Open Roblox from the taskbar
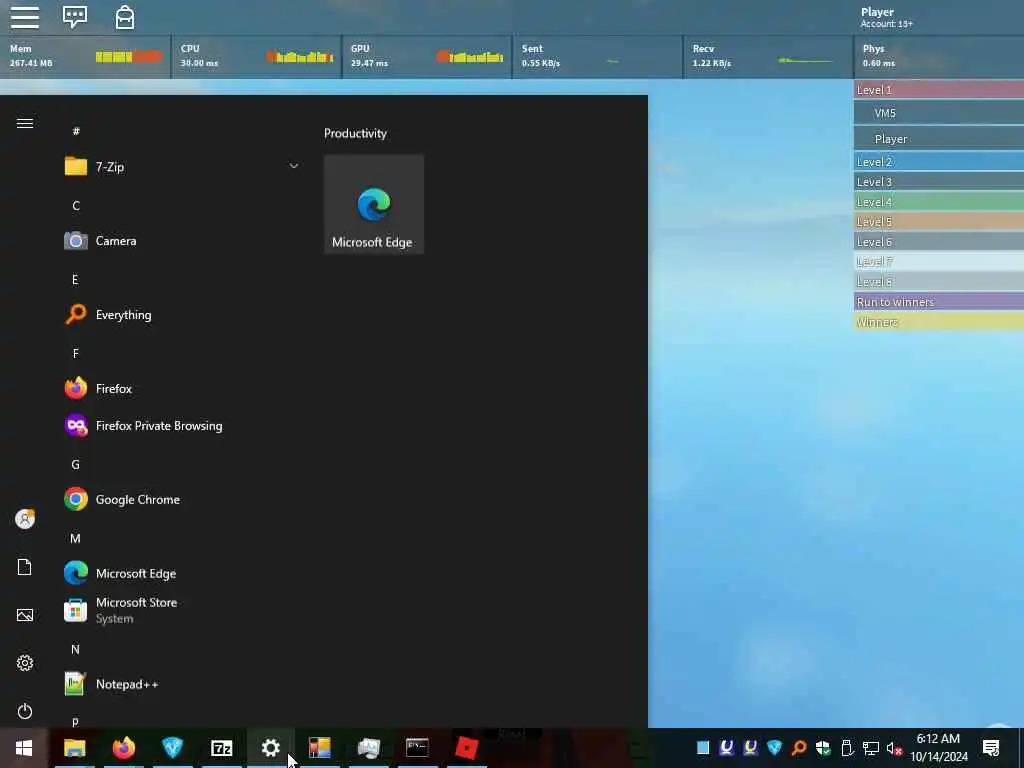Screen dimensions: 1024x768 click(466, 748)
